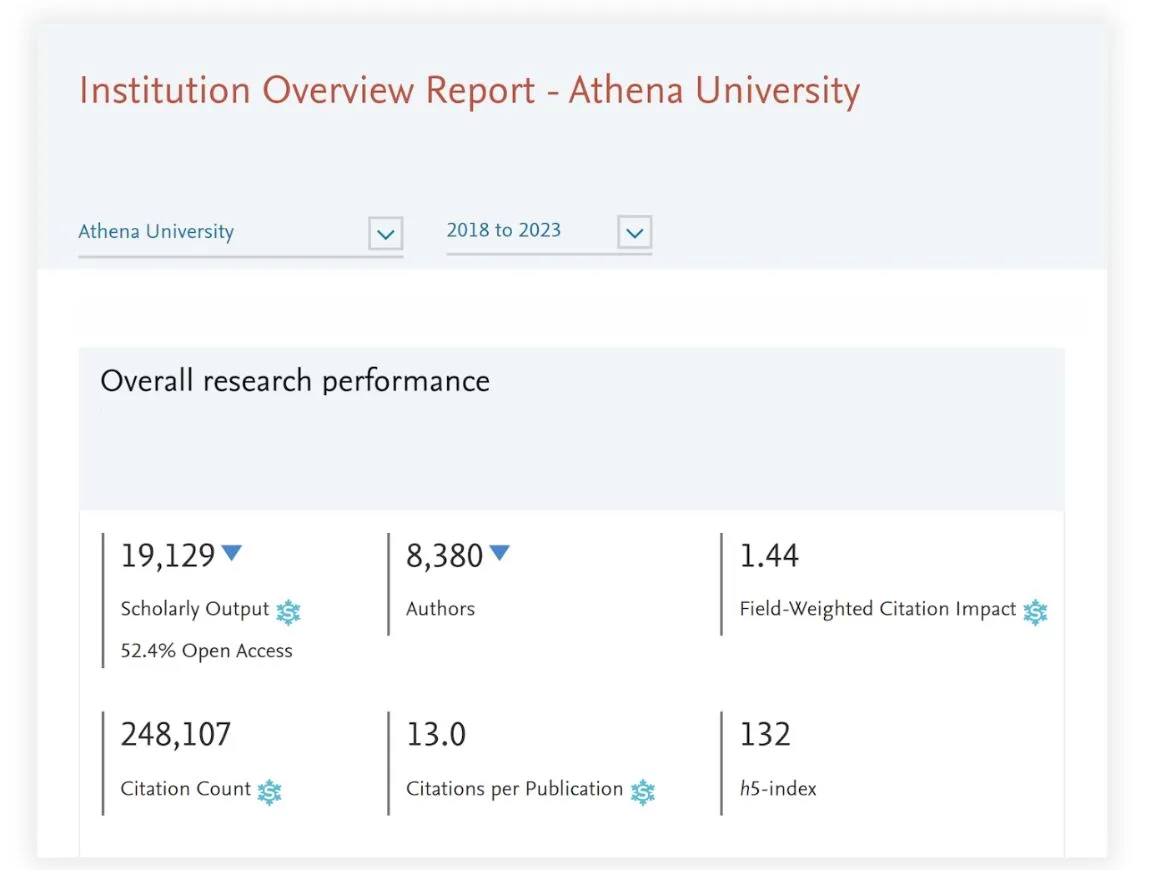Screen dimensions: 1160x870
Task: Click the h5-index metric label
Action: point(777,788)
